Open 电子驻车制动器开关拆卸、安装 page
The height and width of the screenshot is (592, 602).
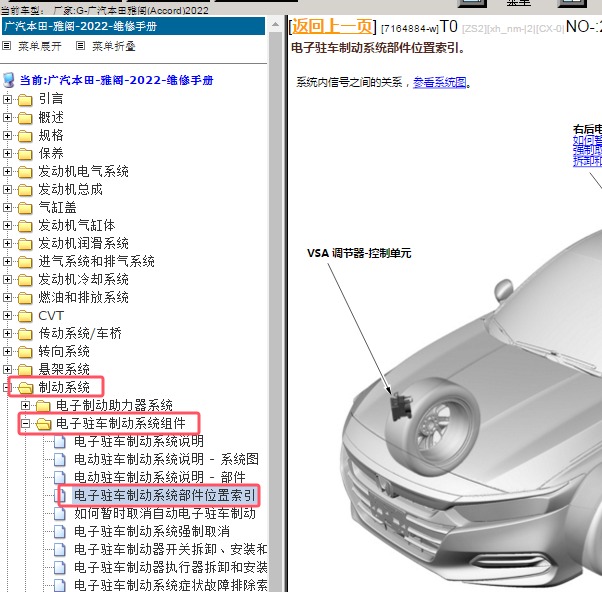point(170,550)
